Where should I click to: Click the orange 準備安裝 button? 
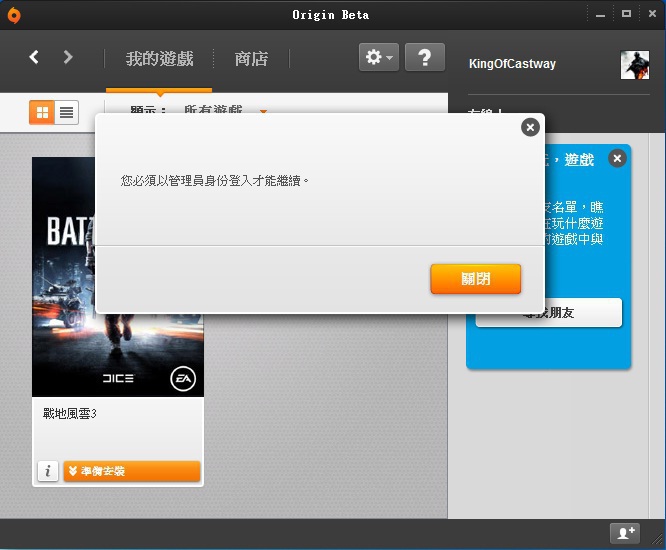tap(132, 471)
